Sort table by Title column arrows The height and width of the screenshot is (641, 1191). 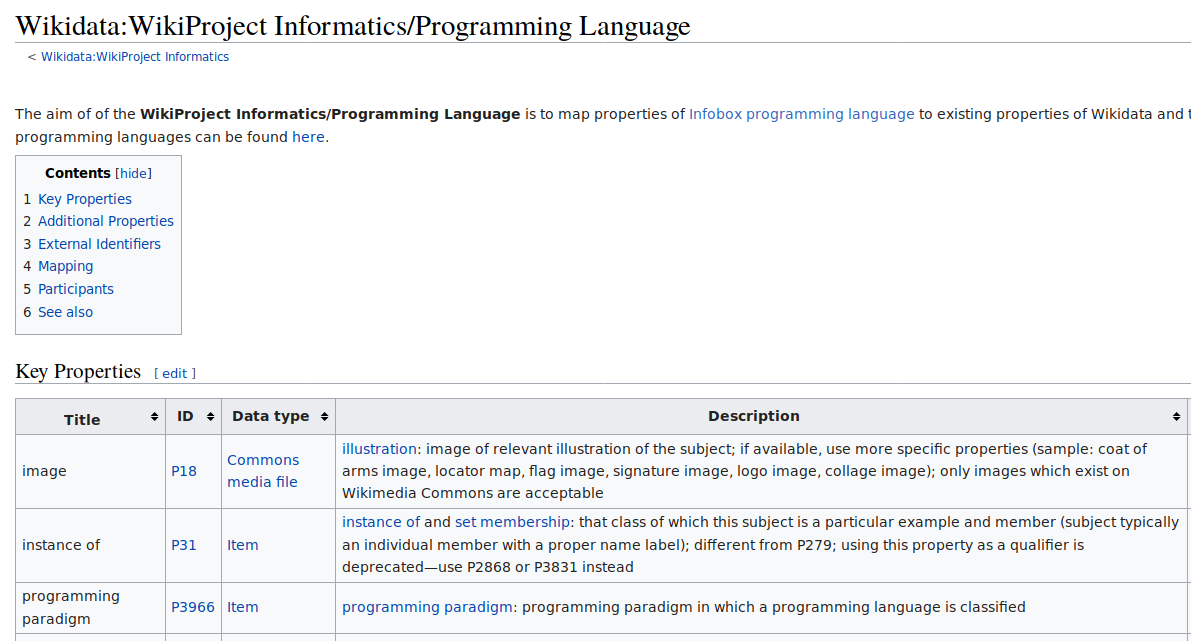[154, 417]
